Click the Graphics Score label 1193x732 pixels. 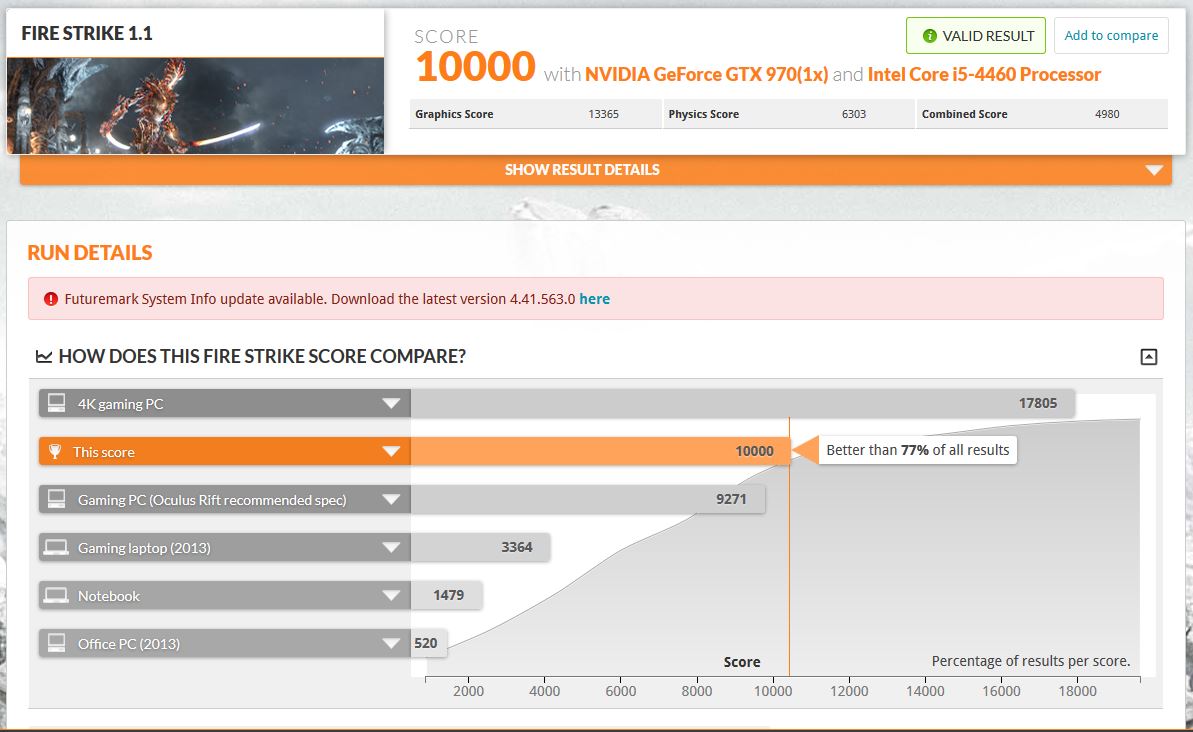coord(454,114)
